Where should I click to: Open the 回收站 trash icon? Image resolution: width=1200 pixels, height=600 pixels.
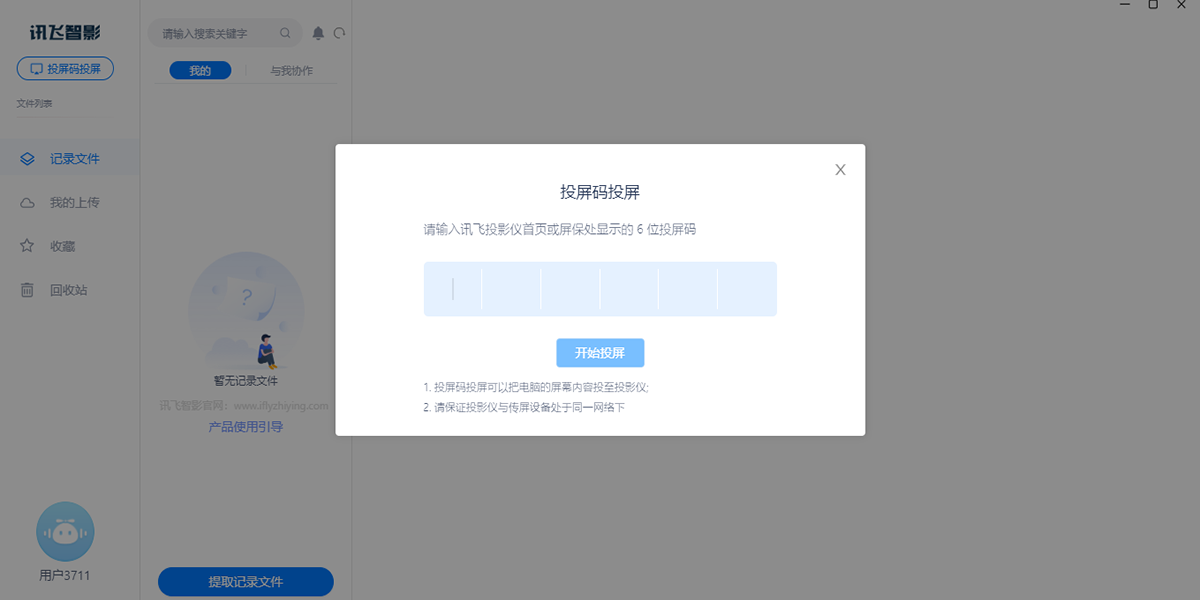point(28,290)
